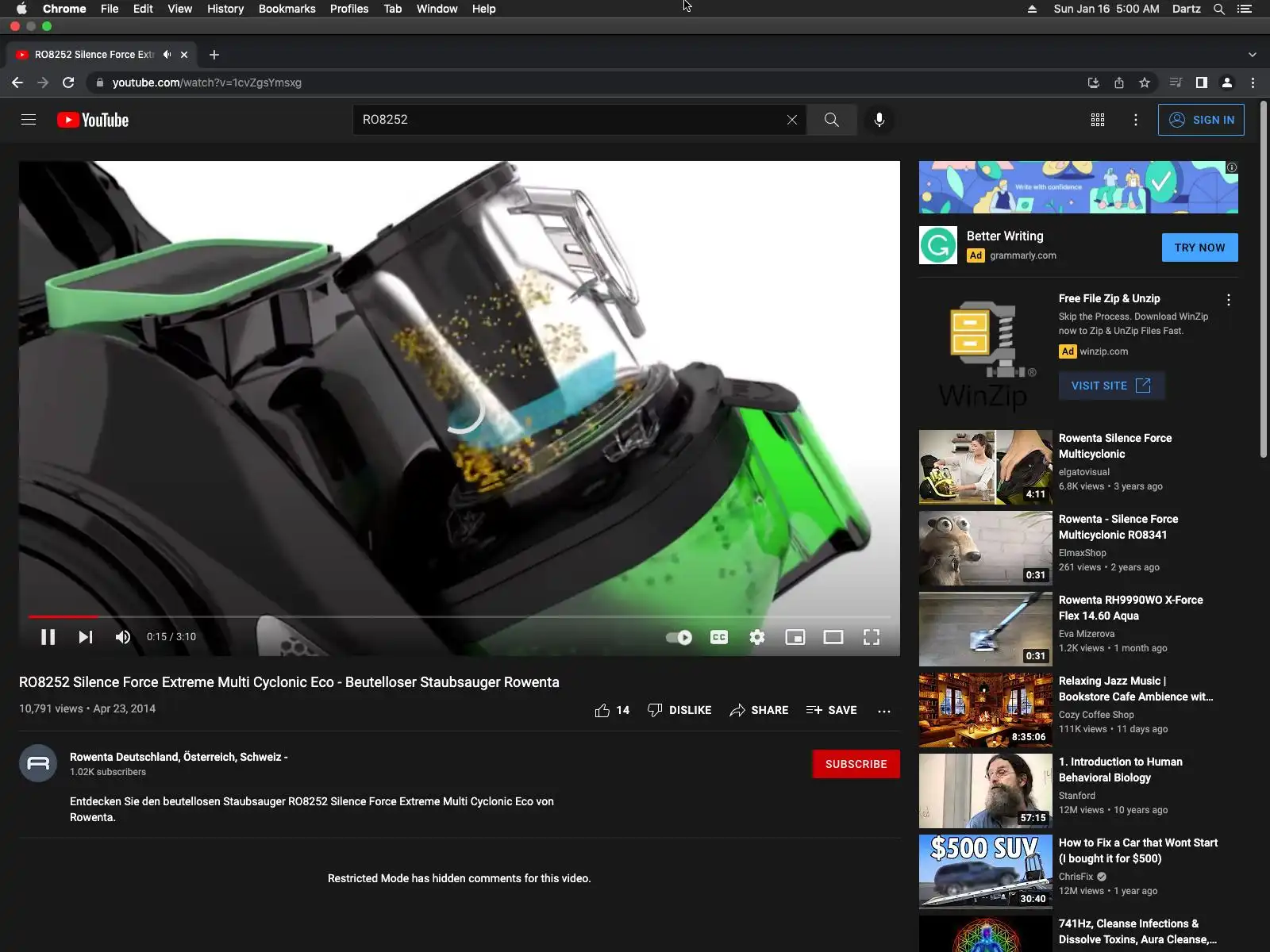Expand the tab search chevron

click(x=1253, y=55)
